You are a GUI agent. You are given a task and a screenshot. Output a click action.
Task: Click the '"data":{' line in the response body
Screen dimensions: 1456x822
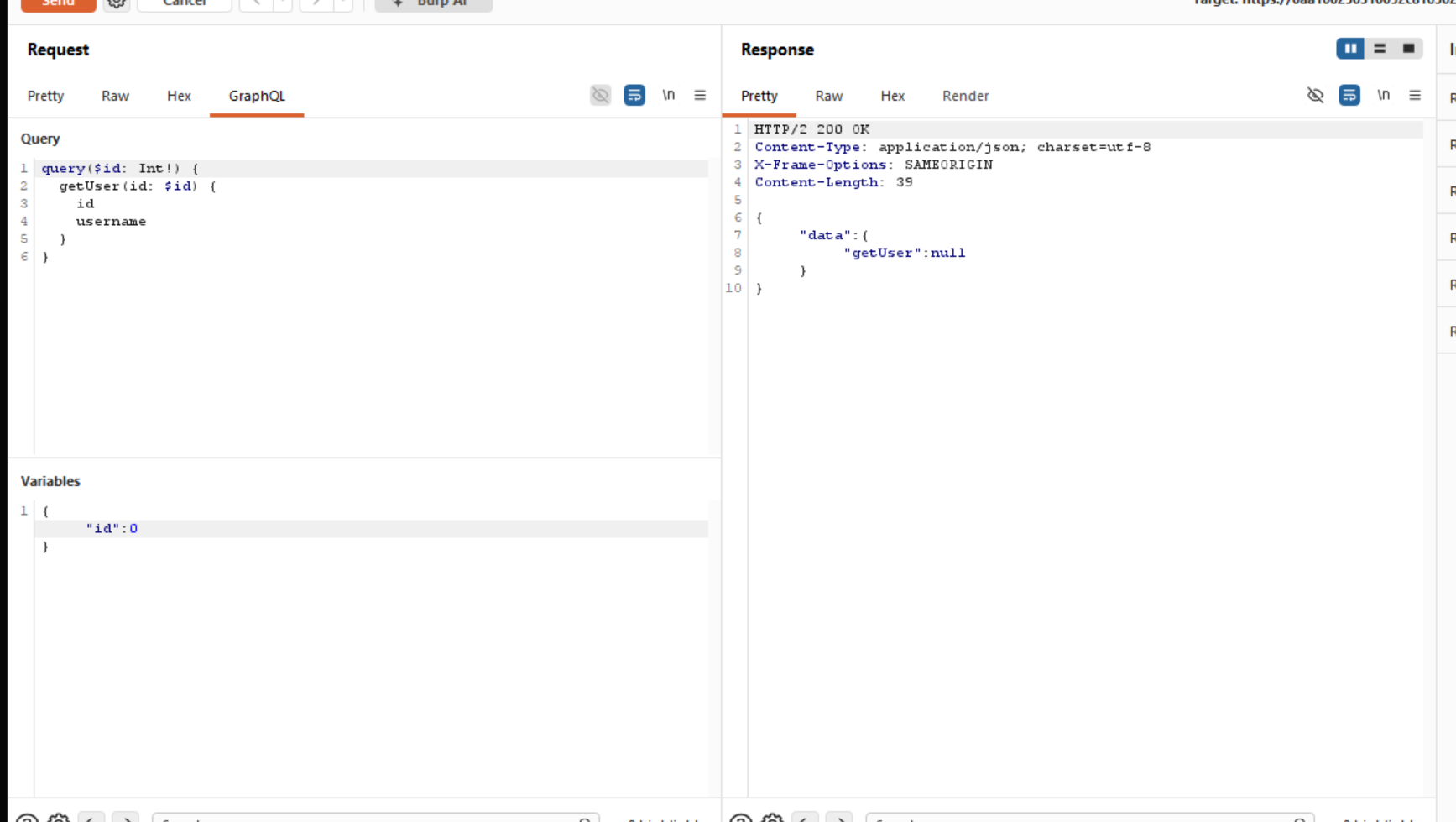pyautogui.click(x=834, y=235)
